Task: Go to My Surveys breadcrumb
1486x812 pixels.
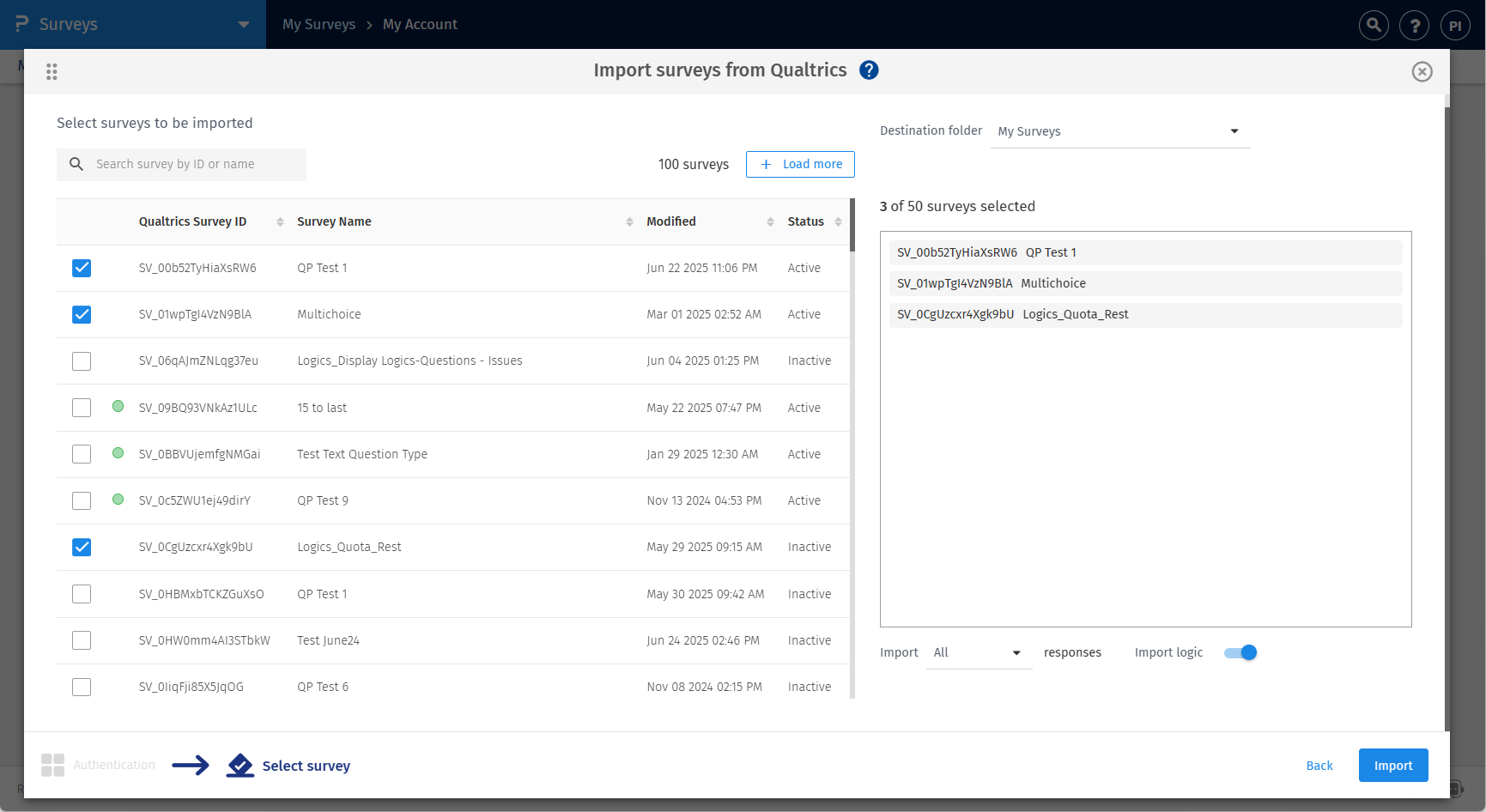Action: [318, 24]
